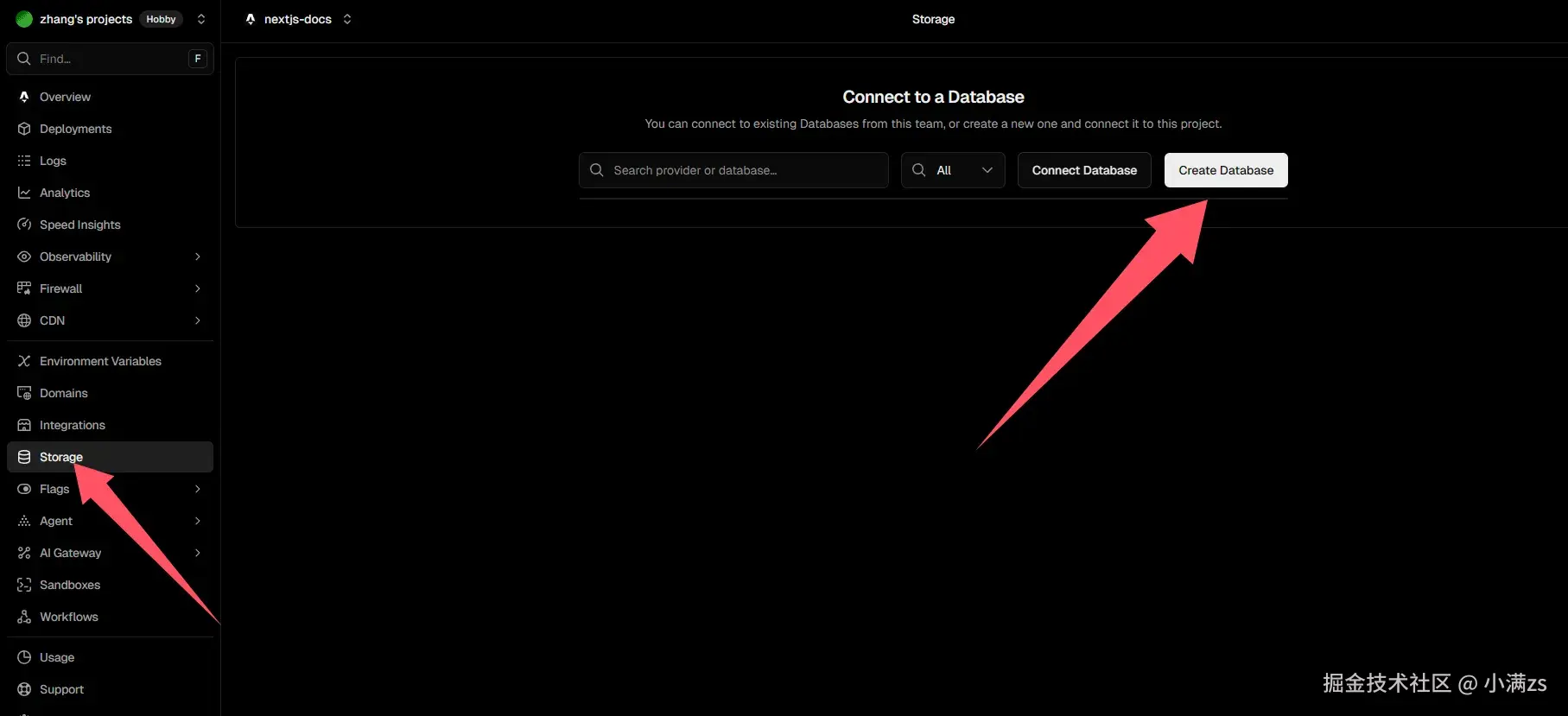The height and width of the screenshot is (716, 1568).
Task: Click the Connect Database button
Action: click(x=1084, y=170)
